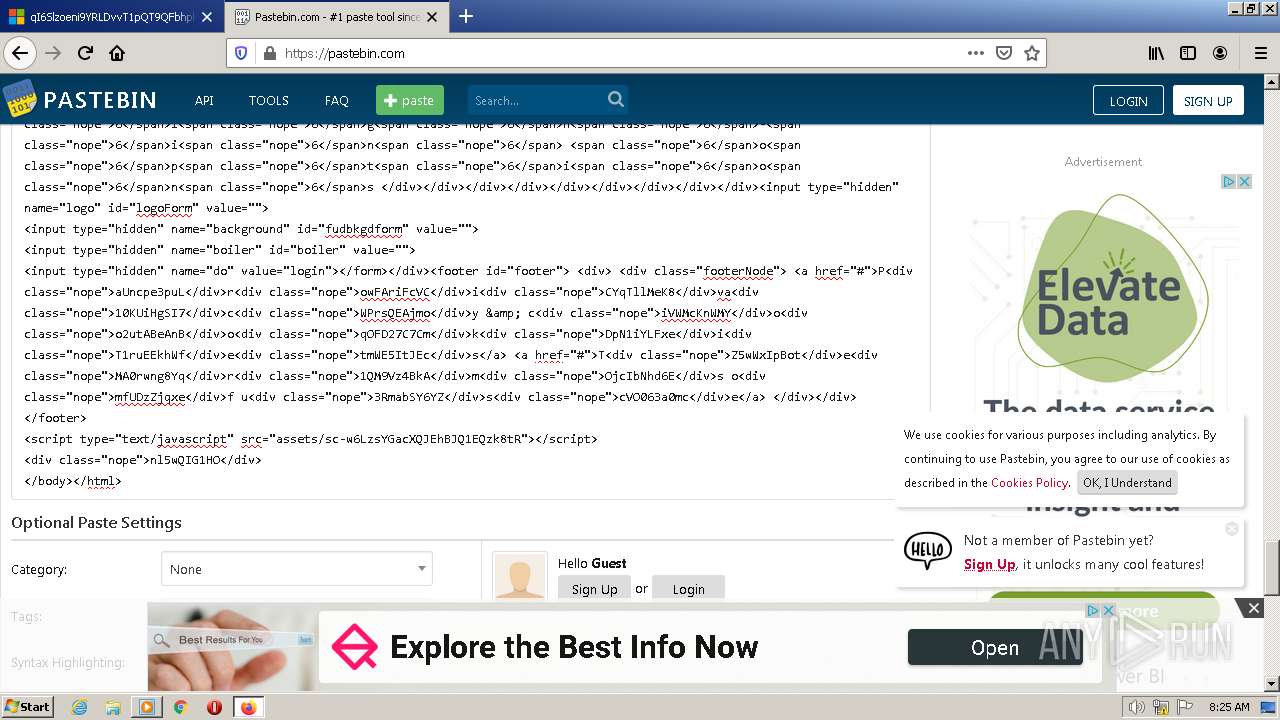Launch Chrome from taskbar
Screen dimensions: 1280x720
tap(180, 707)
